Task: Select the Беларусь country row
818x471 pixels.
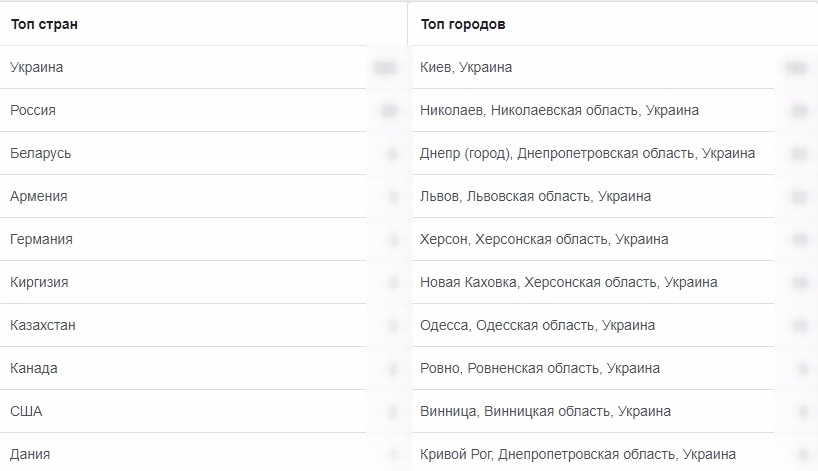Action: click(40, 153)
